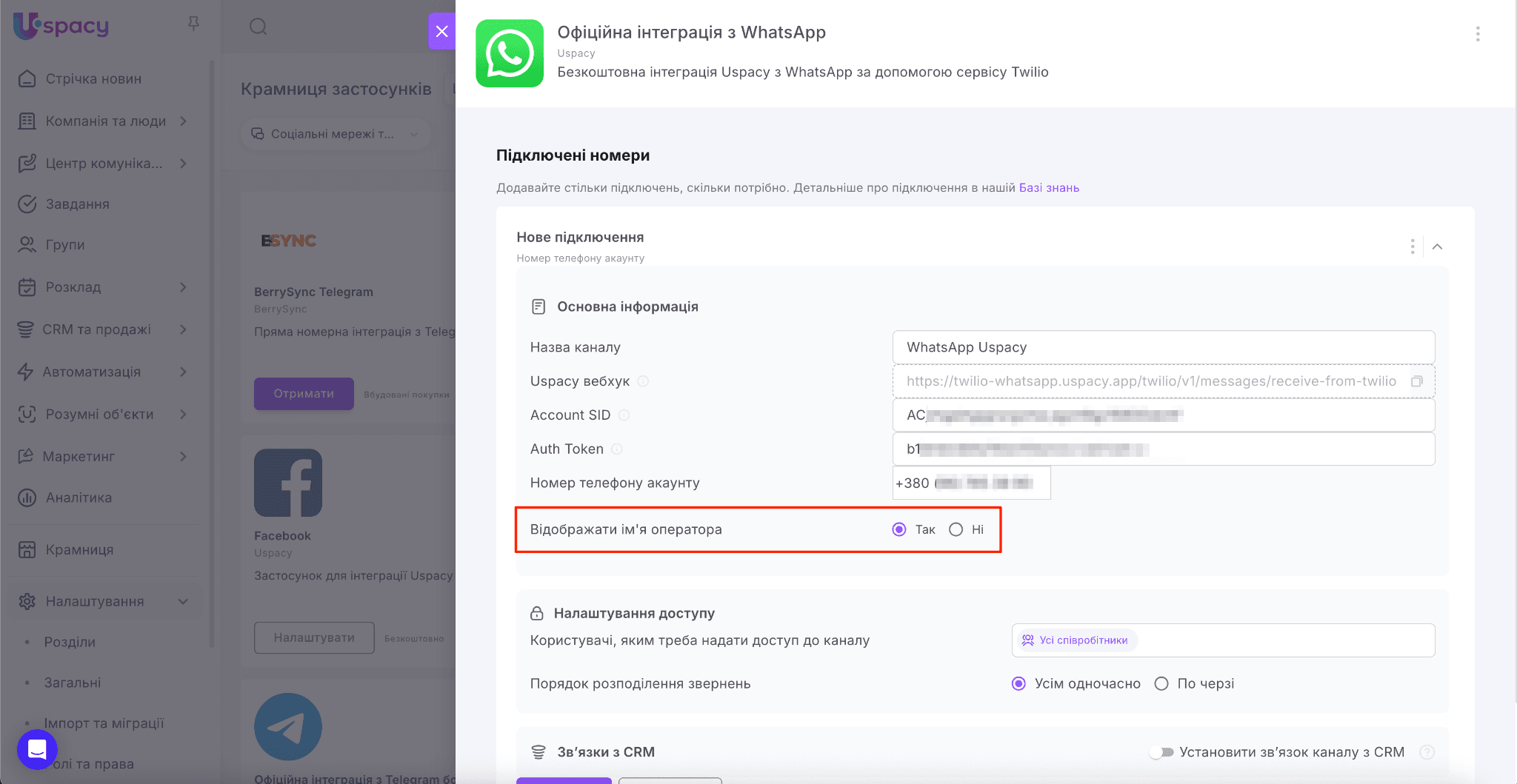Click the help icon next to CRM link toggle
Image resolution: width=1517 pixels, height=784 pixels.
coord(1427,752)
